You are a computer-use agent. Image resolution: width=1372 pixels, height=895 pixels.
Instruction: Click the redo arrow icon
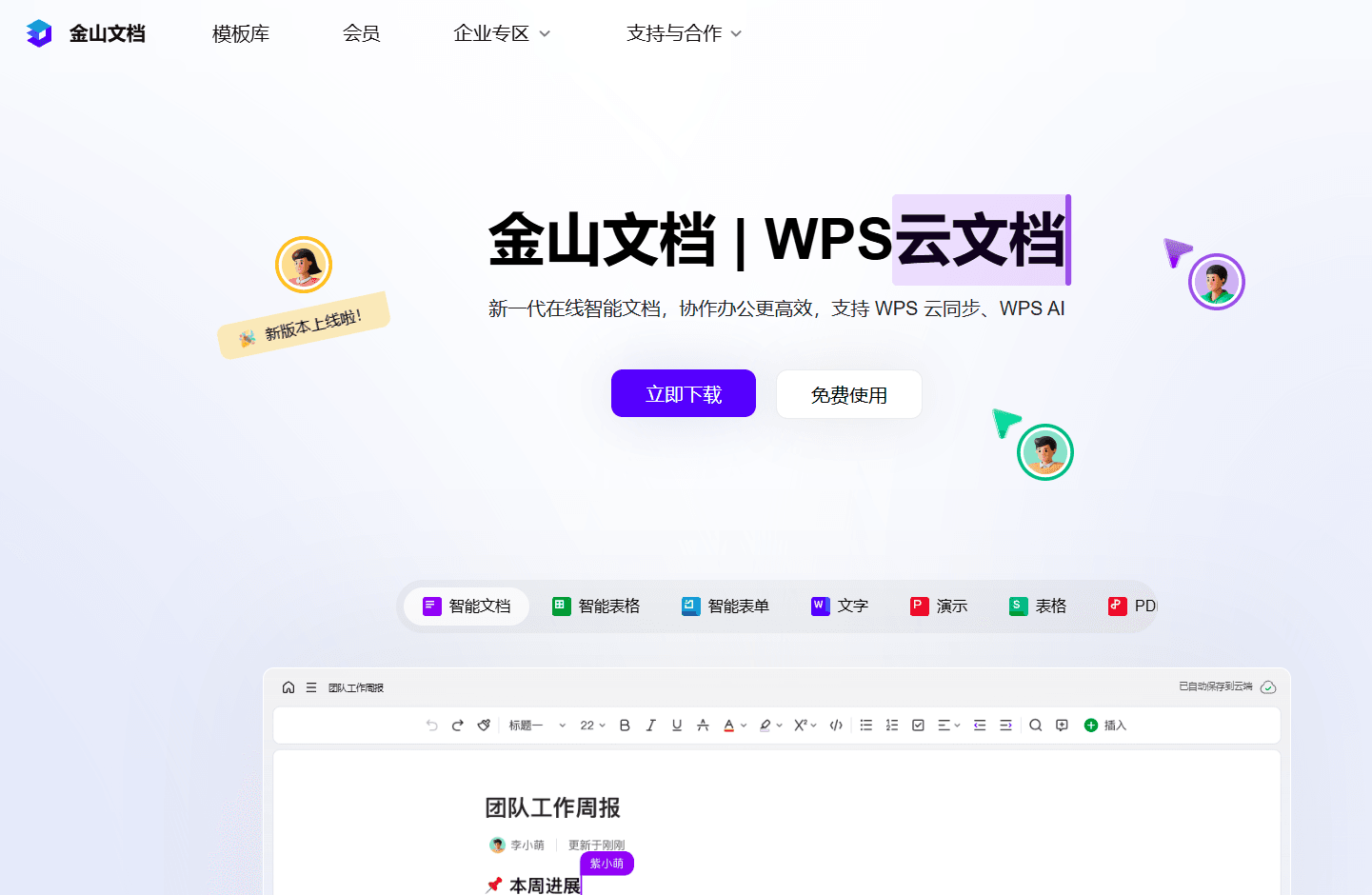(458, 726)
